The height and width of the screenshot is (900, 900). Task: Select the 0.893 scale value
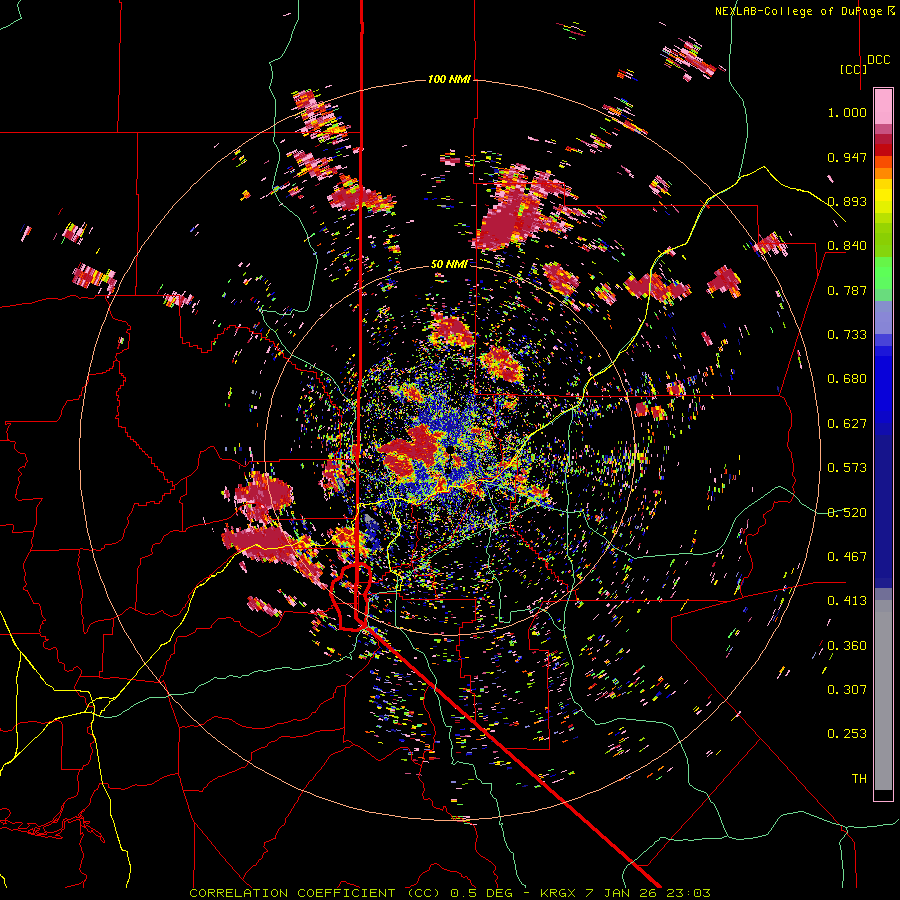pos(847,201)
